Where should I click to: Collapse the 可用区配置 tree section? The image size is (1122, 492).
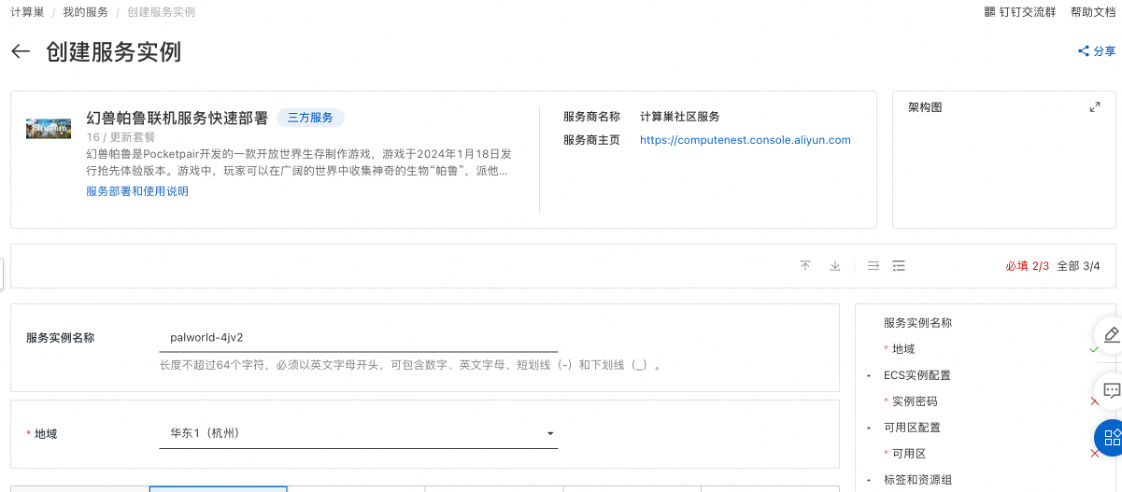pos(868,428)
